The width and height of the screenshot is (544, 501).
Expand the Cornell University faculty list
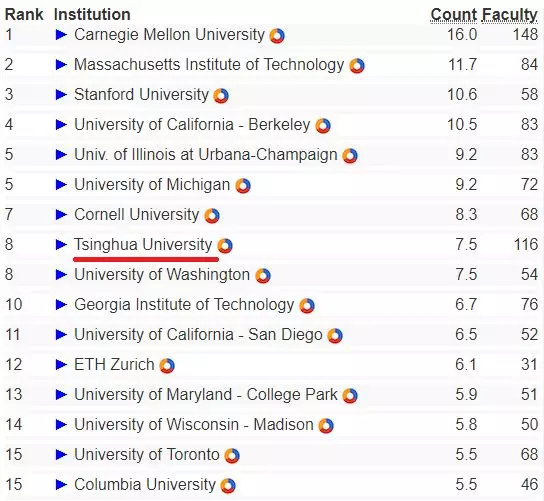pyautogui.click(x=61, y=214)
